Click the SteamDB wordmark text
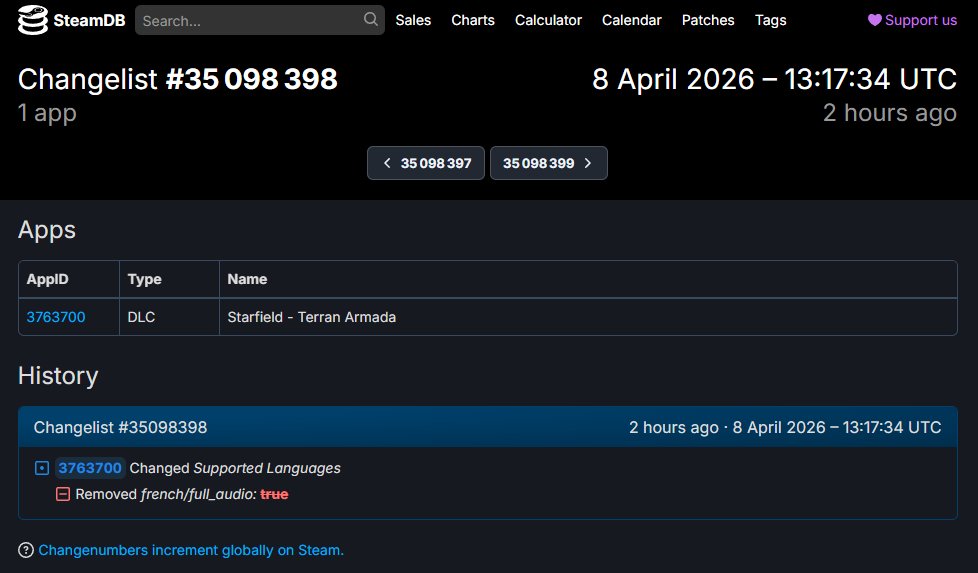This screenshot has width=978, height=573. point(89,20)
